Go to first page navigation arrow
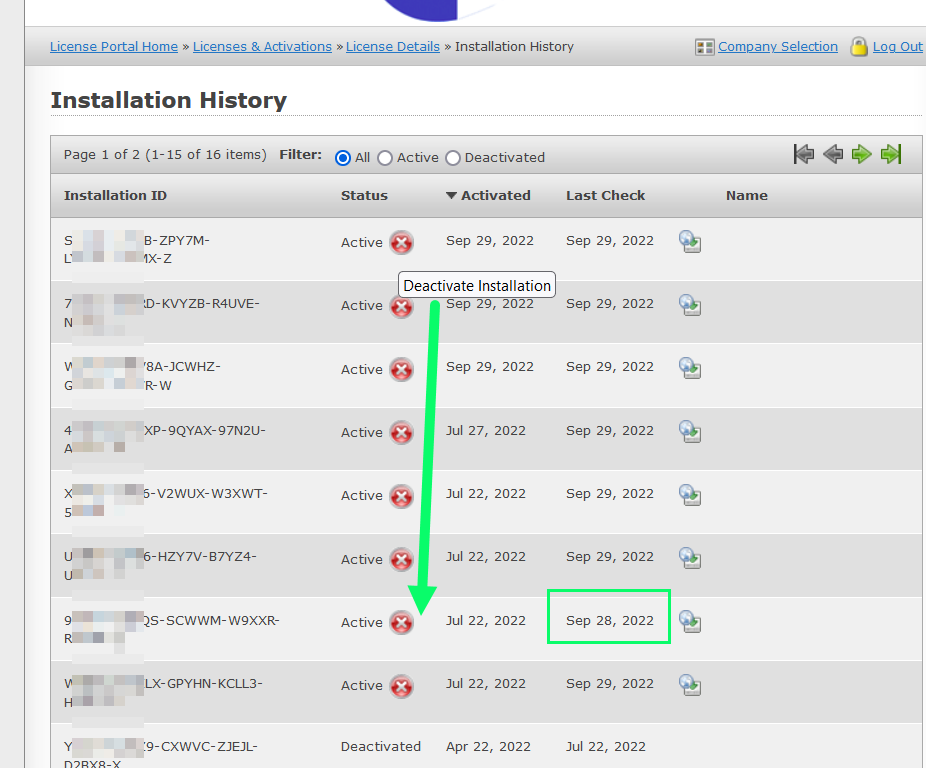 coord(803,155)
